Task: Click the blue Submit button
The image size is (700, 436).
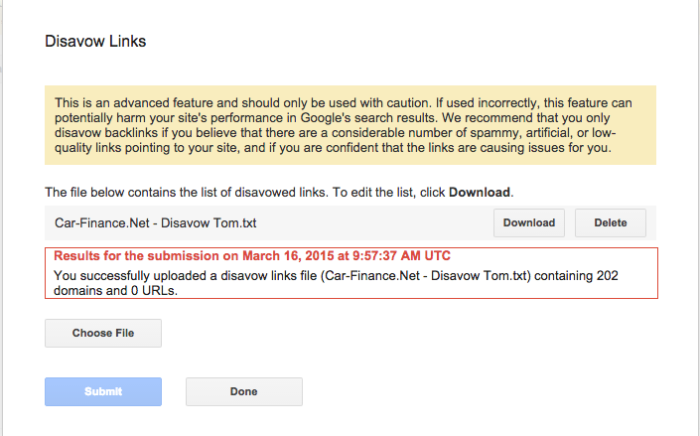Action: (x=103, y=391)
